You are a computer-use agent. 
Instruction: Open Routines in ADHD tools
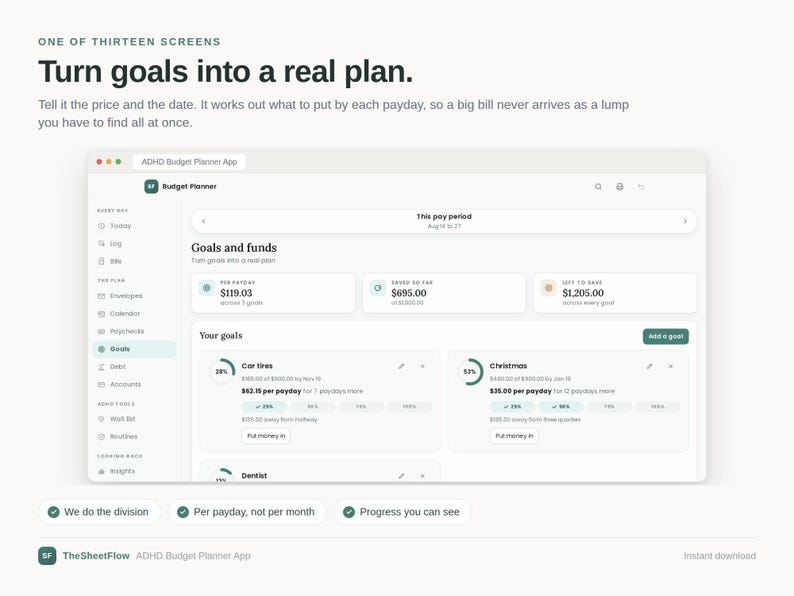point(134,436)
